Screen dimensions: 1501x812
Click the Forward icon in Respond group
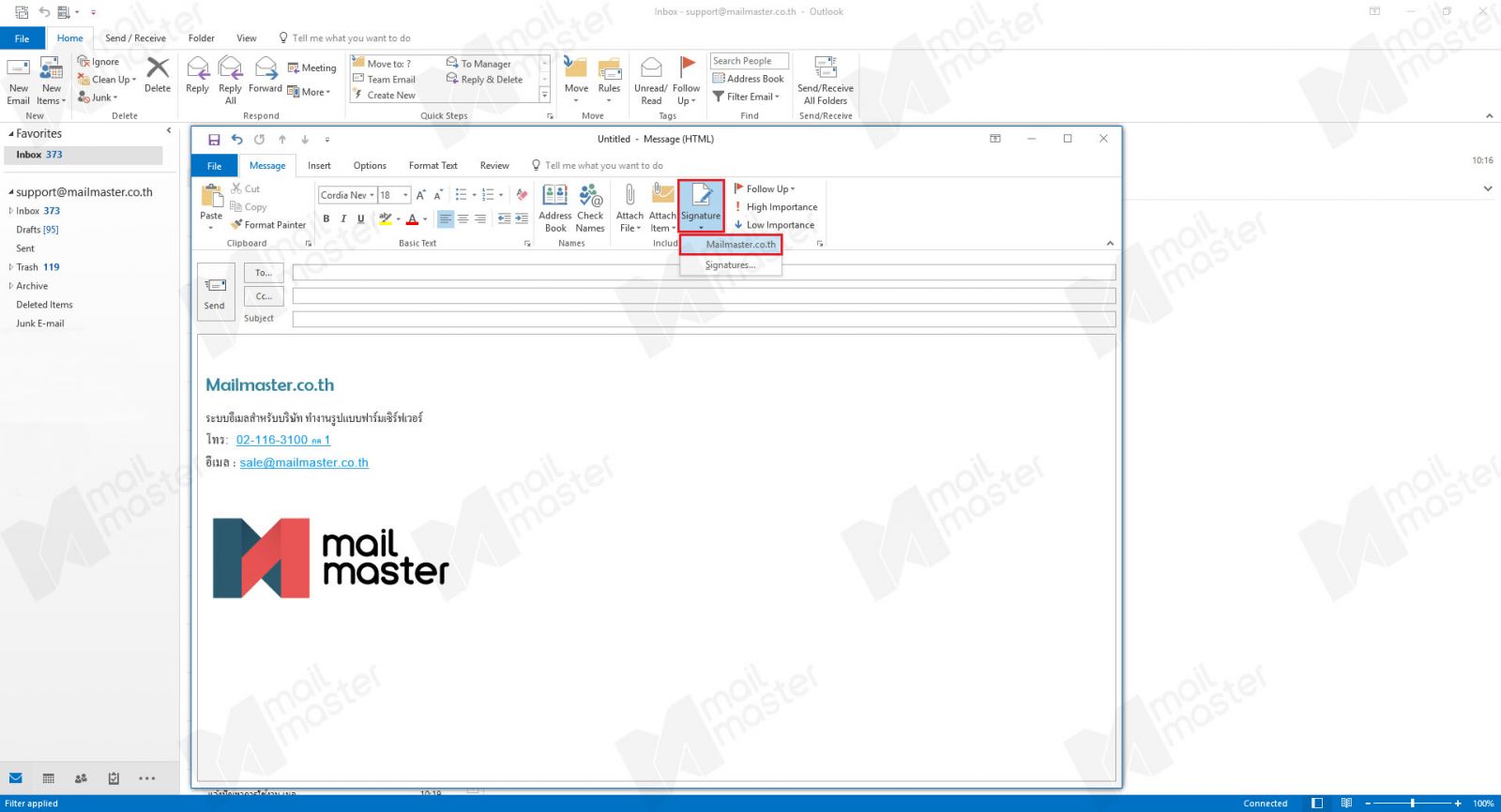point(265,68)
